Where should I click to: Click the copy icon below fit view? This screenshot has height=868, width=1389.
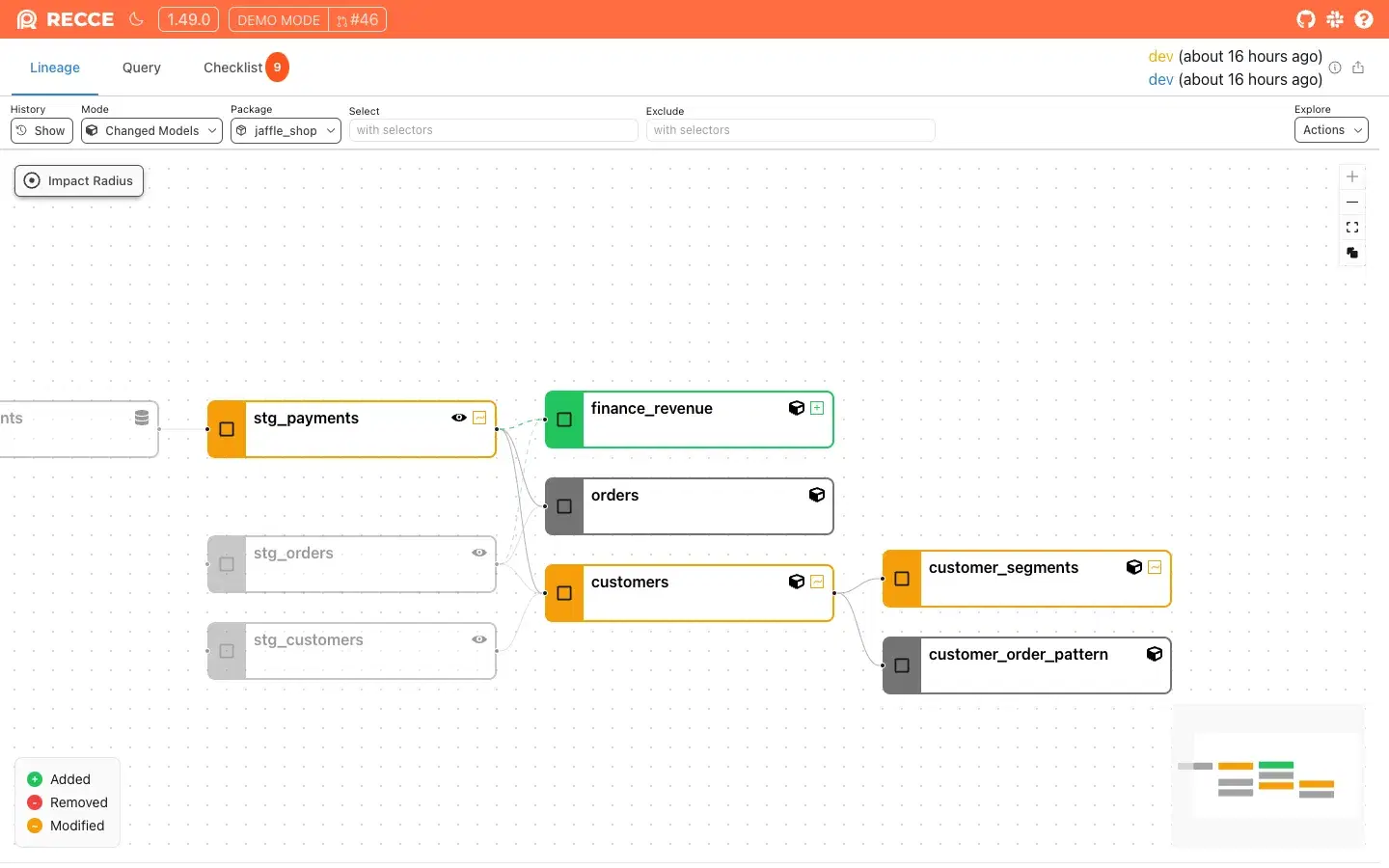point(1352,253)
